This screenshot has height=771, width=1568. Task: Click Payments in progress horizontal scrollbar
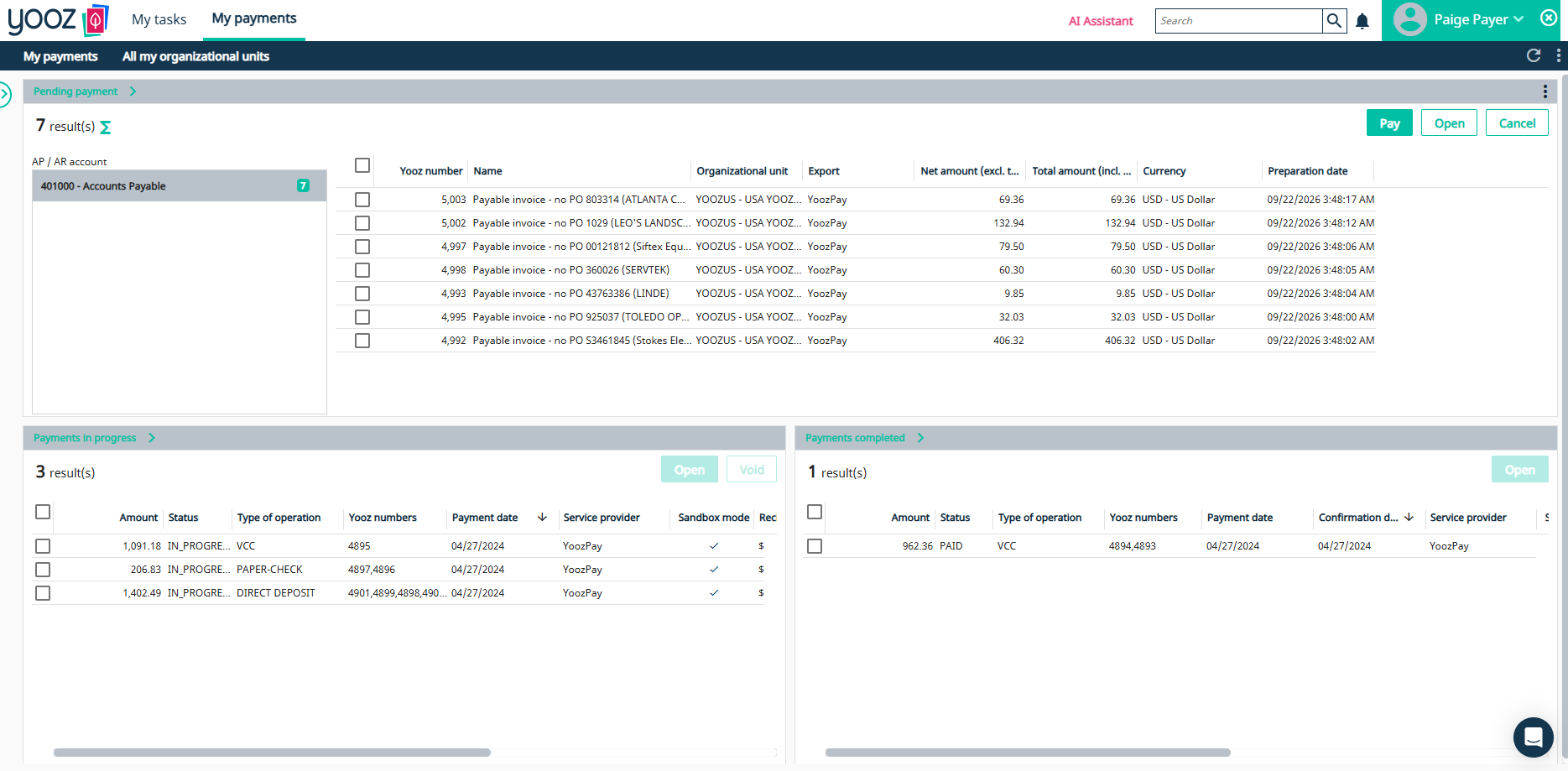pos(272,753)
